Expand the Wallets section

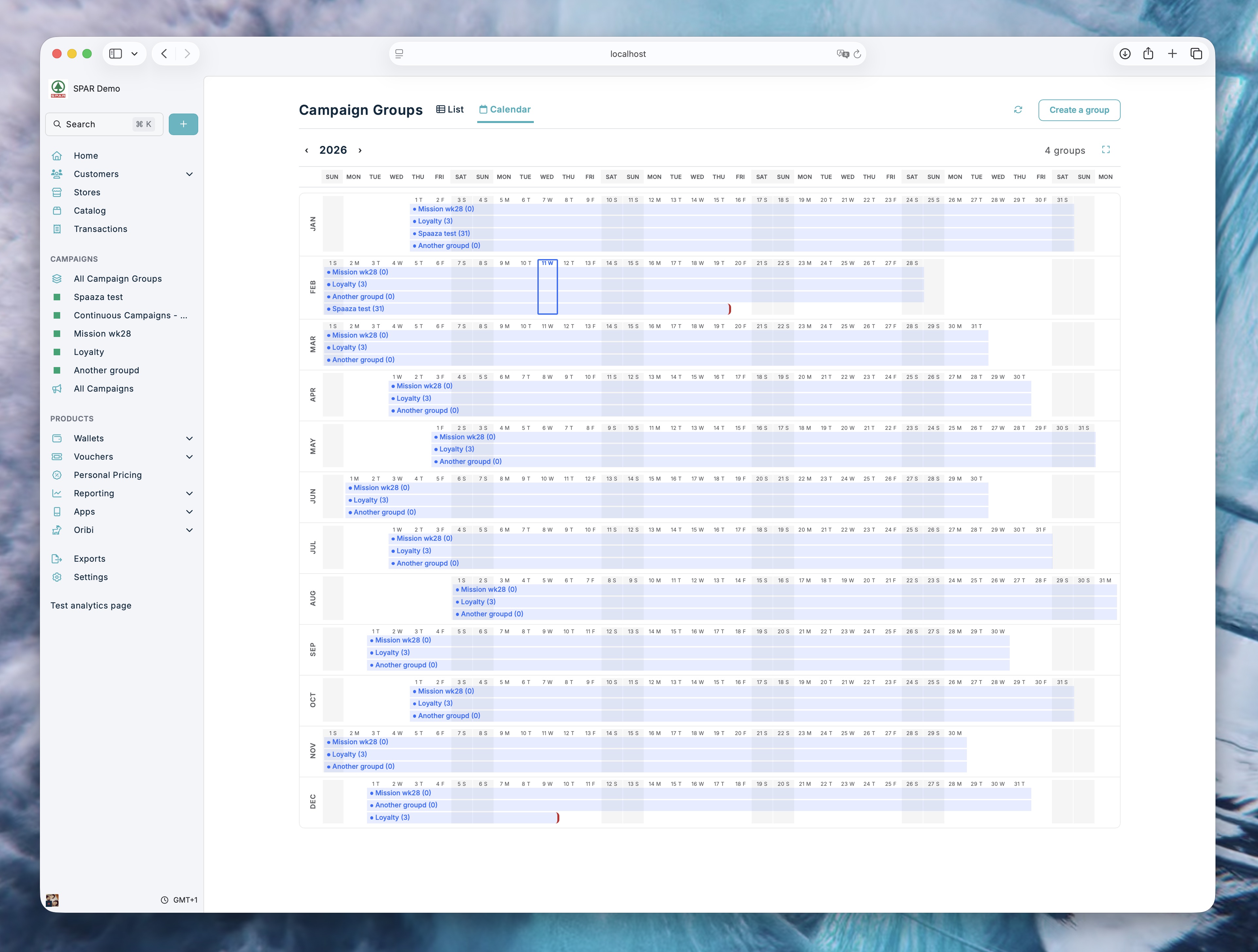click(x=190, y=438)
